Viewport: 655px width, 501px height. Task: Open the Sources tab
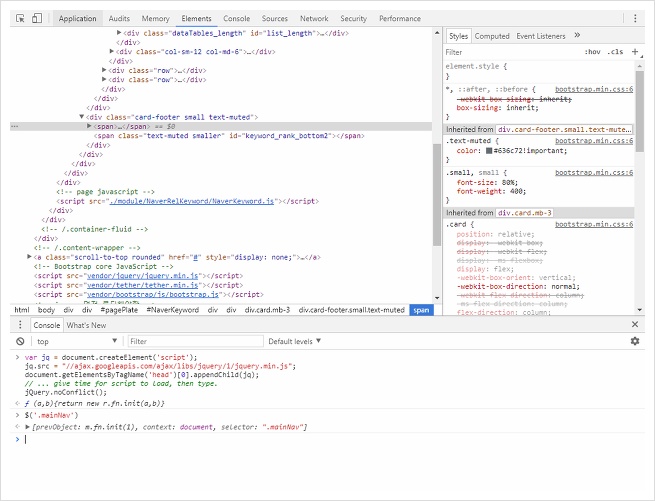(274, 18)
